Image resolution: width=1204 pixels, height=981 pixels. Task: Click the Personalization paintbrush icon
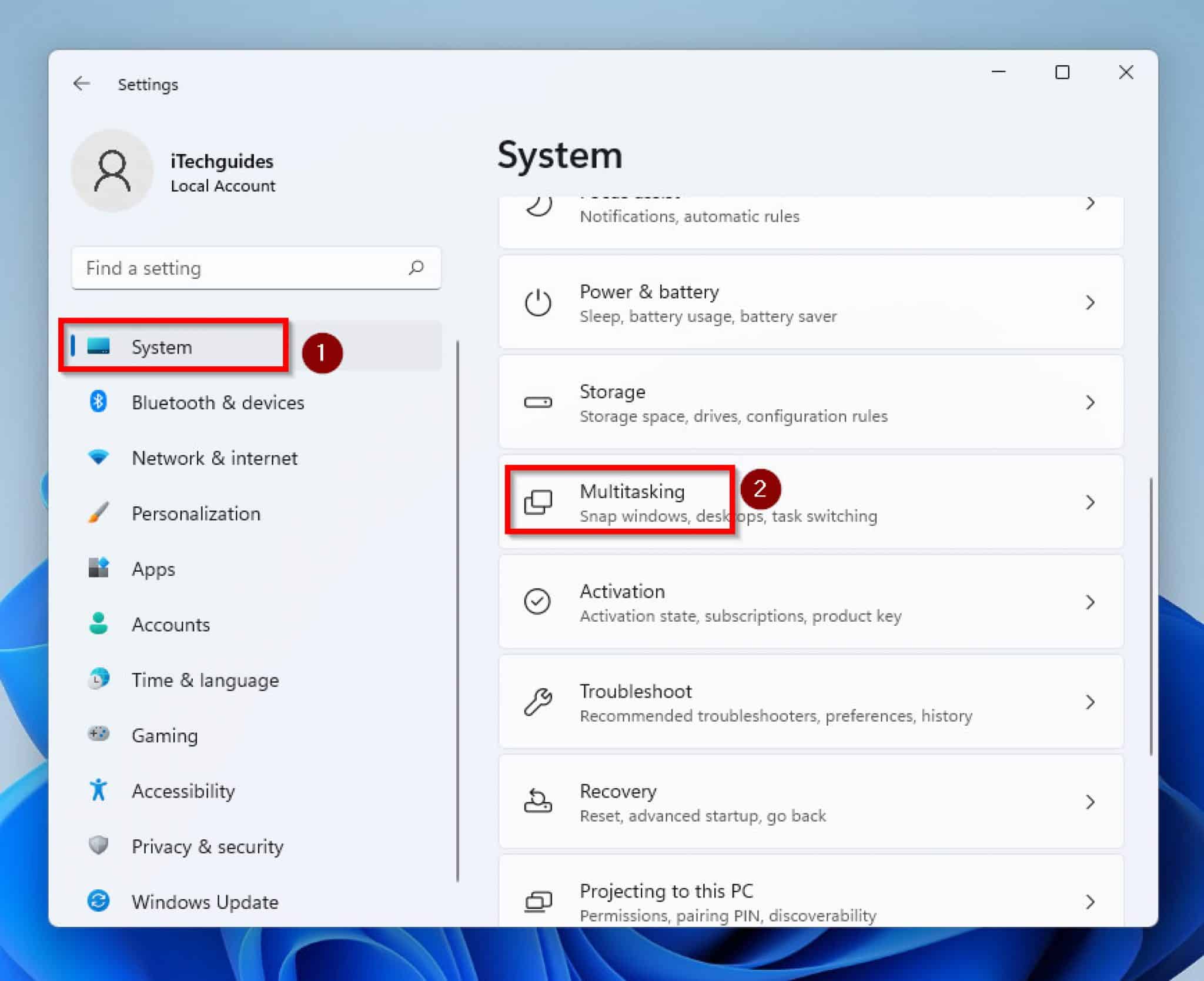pos(98,513)
